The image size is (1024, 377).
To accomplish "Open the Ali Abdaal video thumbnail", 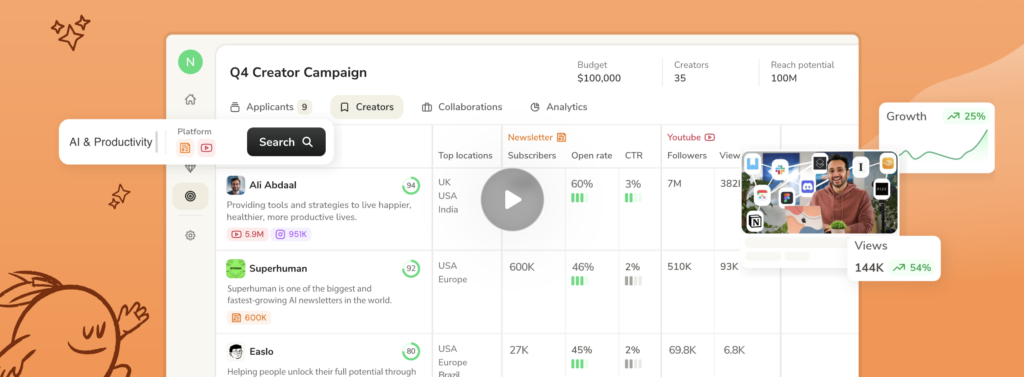I will 820,193.
